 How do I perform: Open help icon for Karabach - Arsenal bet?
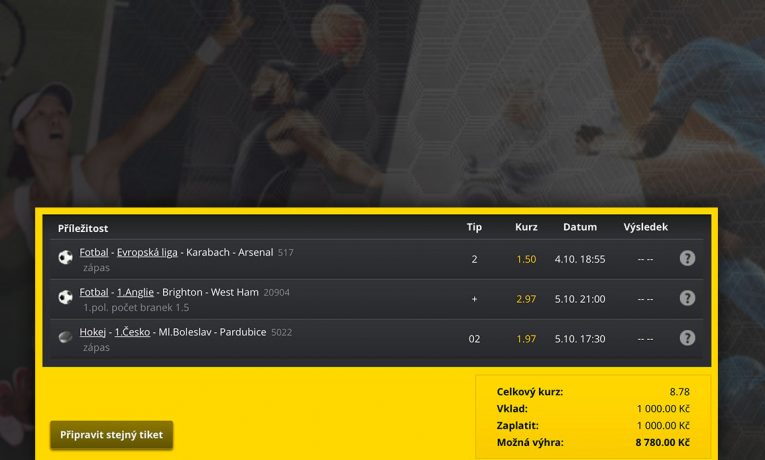[x=687, y=258]
